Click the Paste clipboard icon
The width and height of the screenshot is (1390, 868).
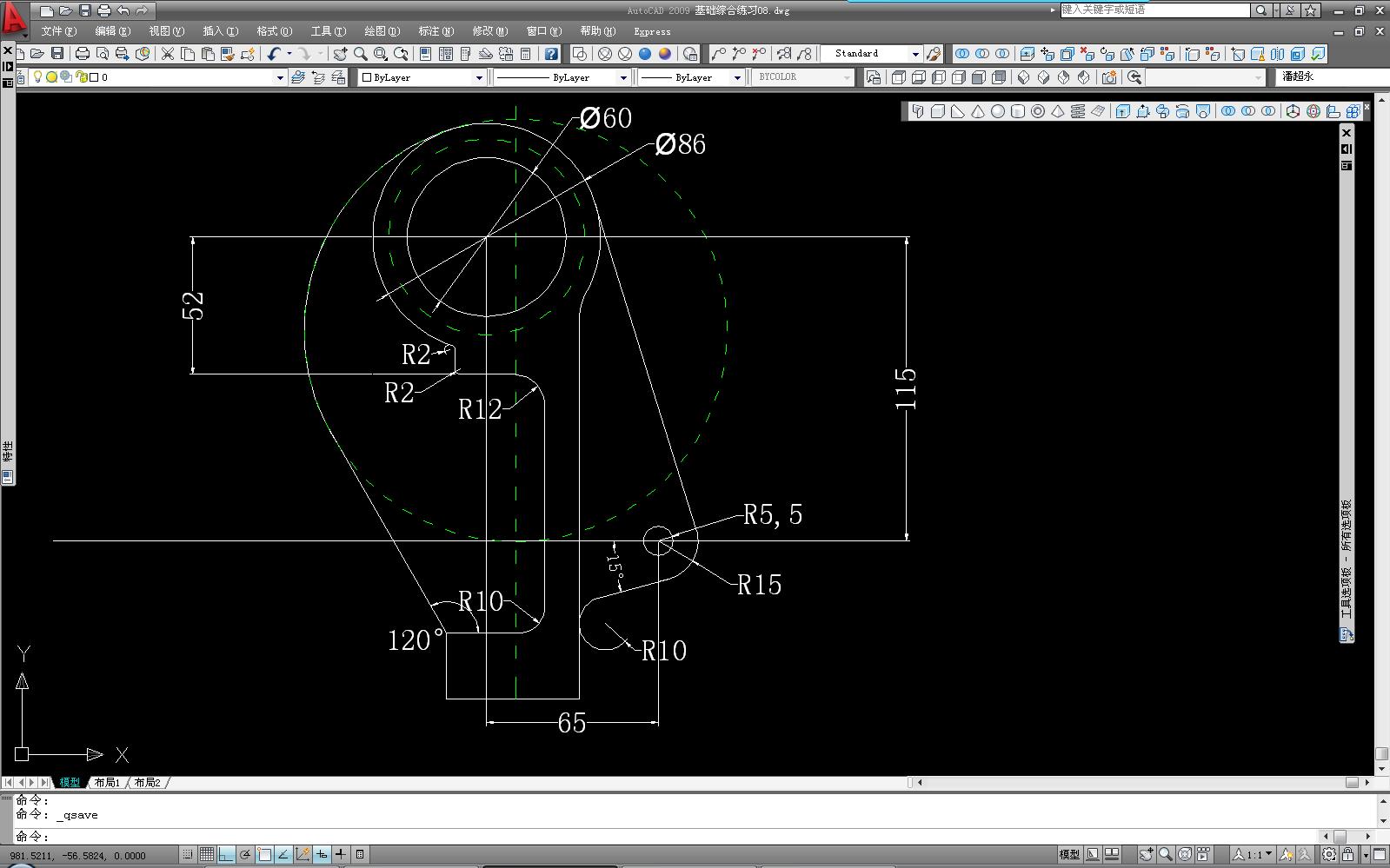(x=208, y=54)
